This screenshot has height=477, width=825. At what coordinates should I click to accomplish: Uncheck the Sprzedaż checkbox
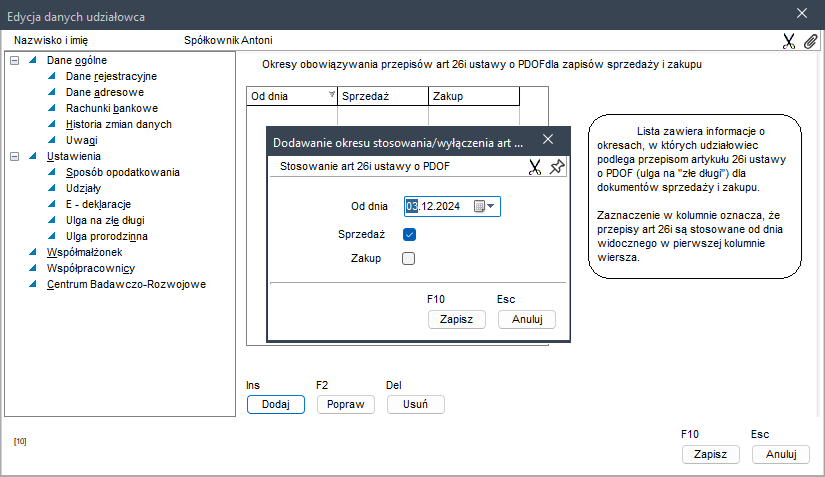[409, 234]
